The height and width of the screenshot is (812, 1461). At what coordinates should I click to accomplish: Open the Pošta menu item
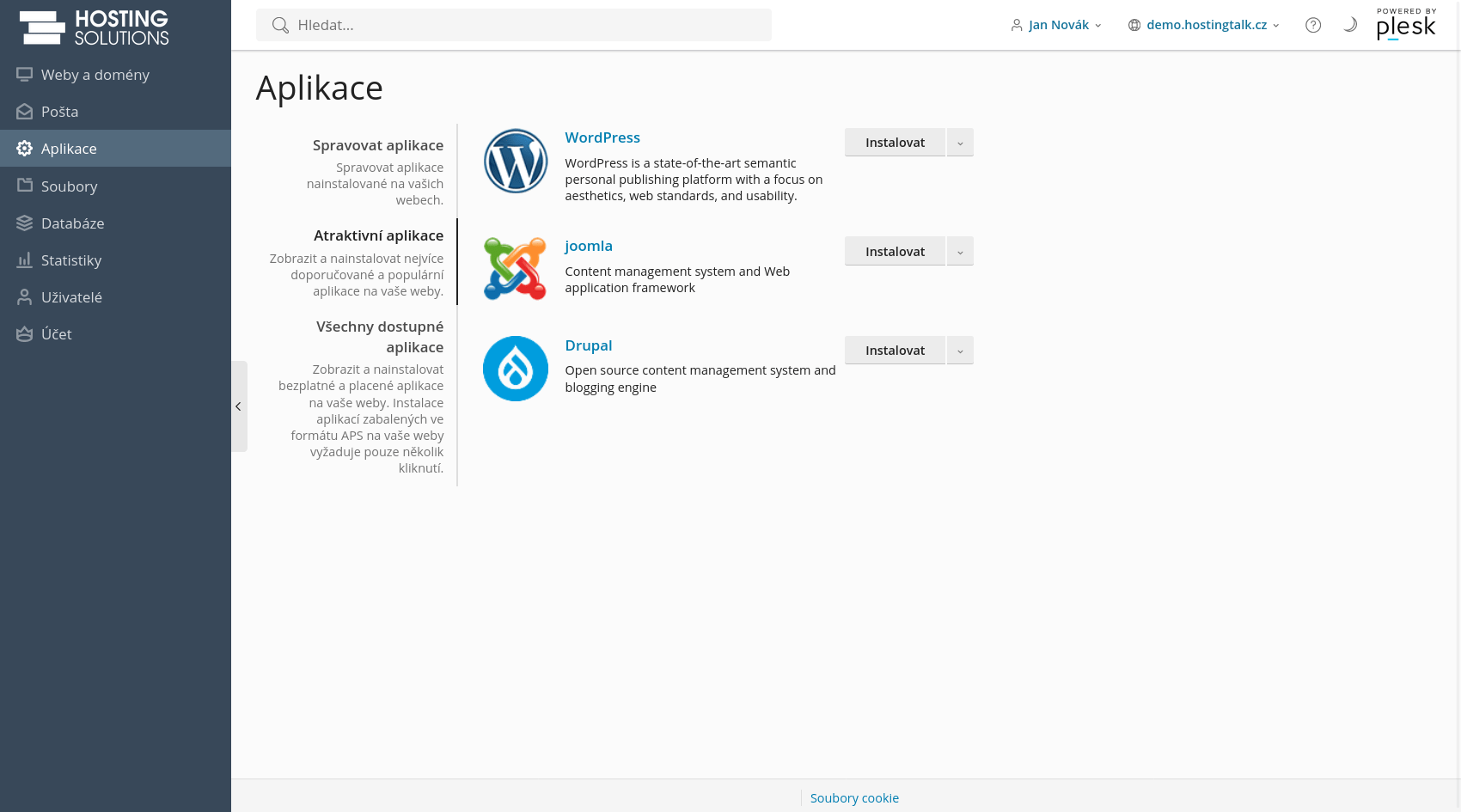pos(115,112)
